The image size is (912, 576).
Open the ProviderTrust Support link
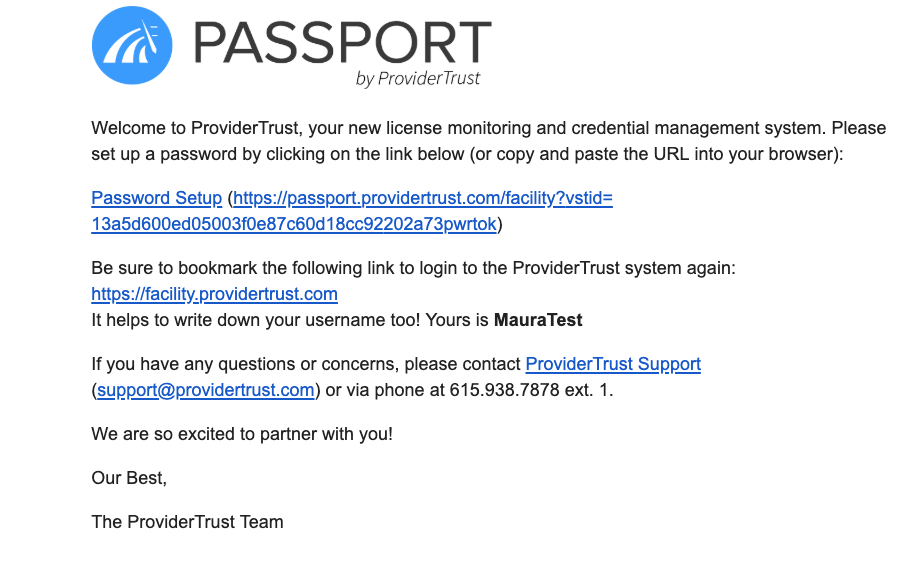(613, 364)
